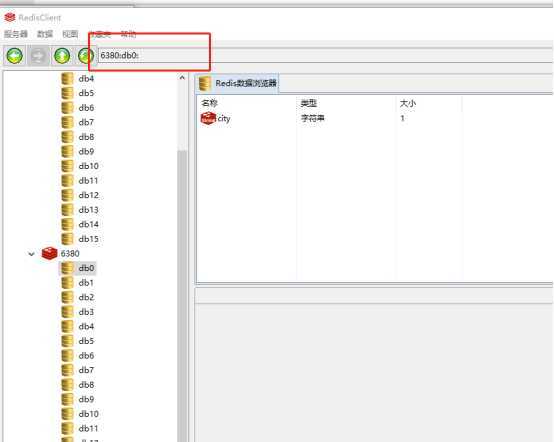Image resolution: width=554 pixels, height=442 pixels.
Task: Select db9 under the 6380 server
Action: (86, 399)
